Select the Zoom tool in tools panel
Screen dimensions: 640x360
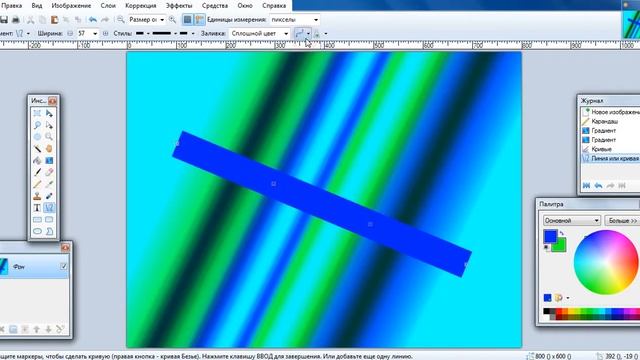click(49, 137)
